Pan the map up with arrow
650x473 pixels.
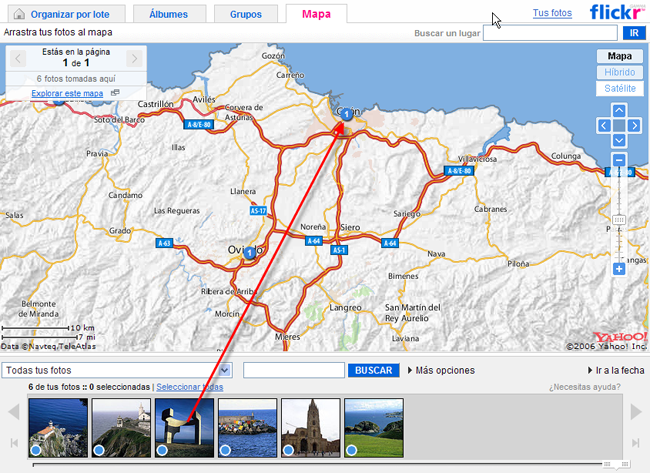[619, 110]
